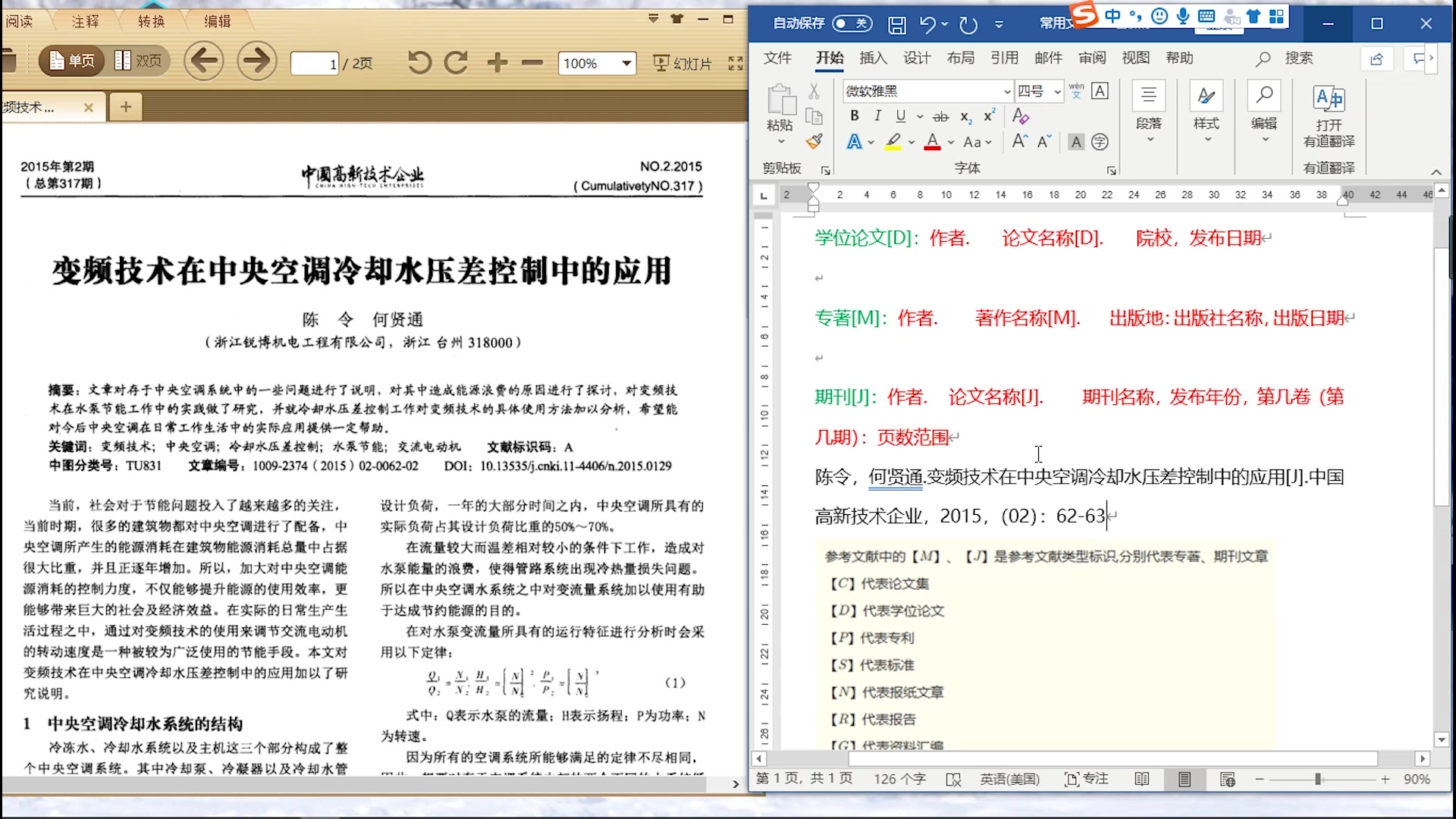Close the 频技术 document tab
The image size is (1456, 819).
89,107
